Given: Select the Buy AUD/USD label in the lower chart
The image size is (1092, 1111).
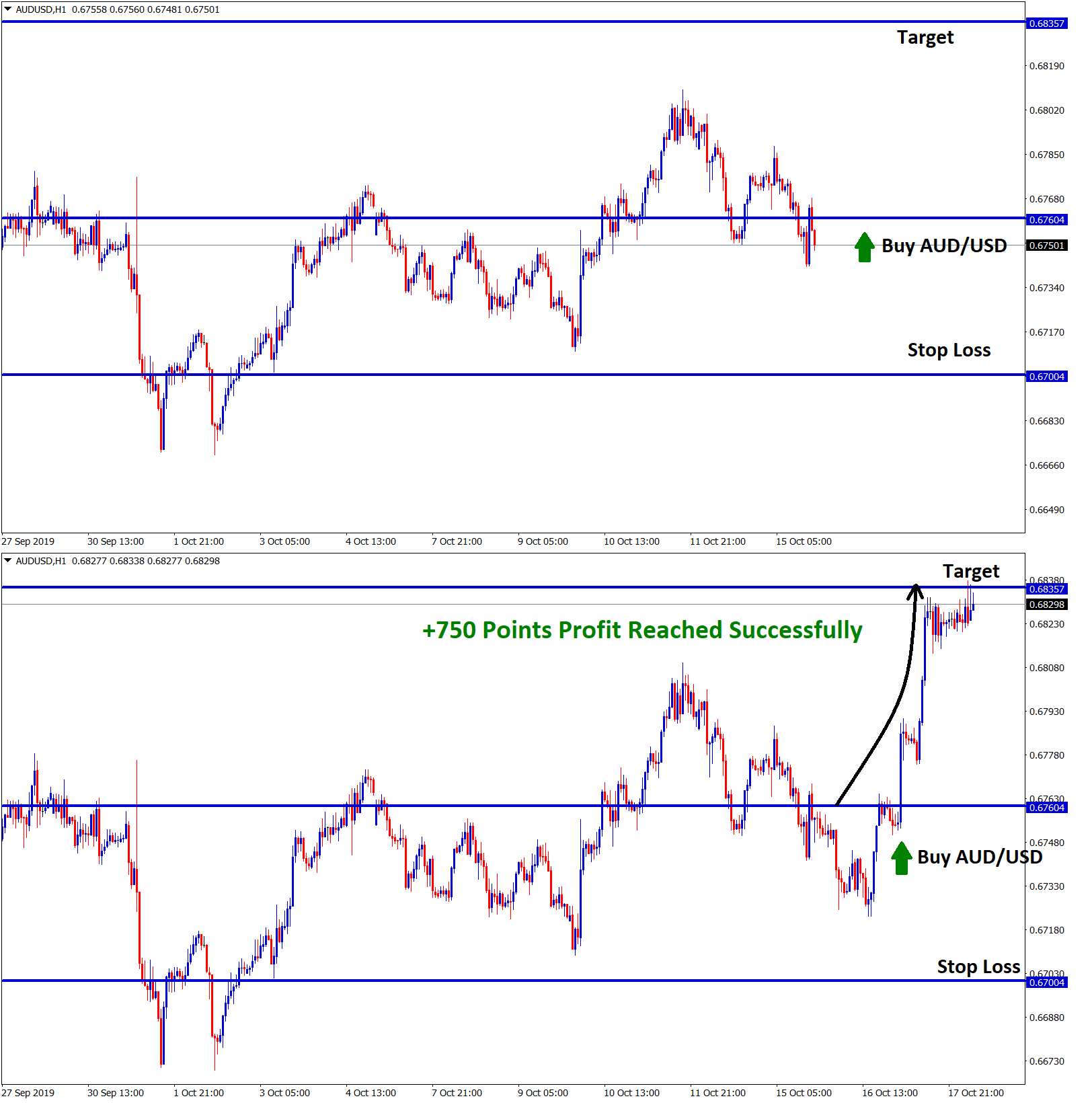Looking at the screenshot, I should click(x=980, y=857).
